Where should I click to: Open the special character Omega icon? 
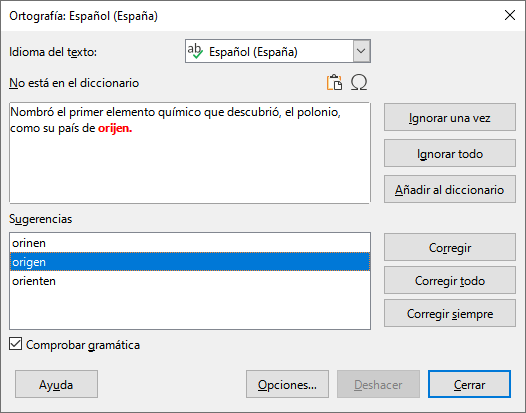point(359,83)
